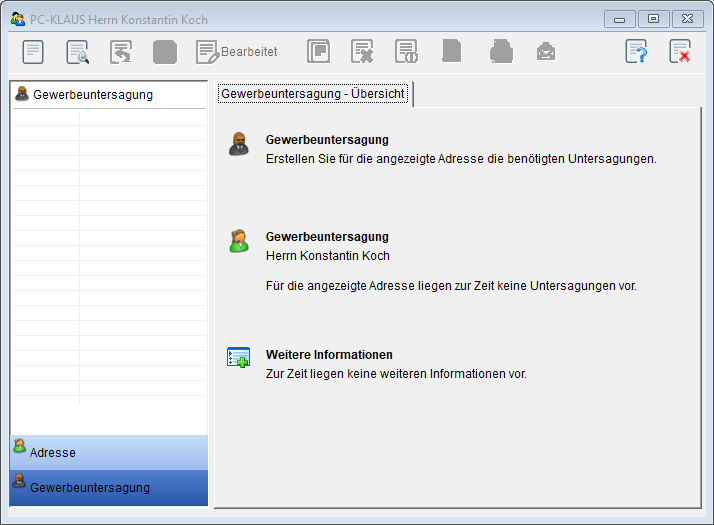Click the undo document arrow icon
This screenshot has height=525, width=714.
click(x=121, y=52)
